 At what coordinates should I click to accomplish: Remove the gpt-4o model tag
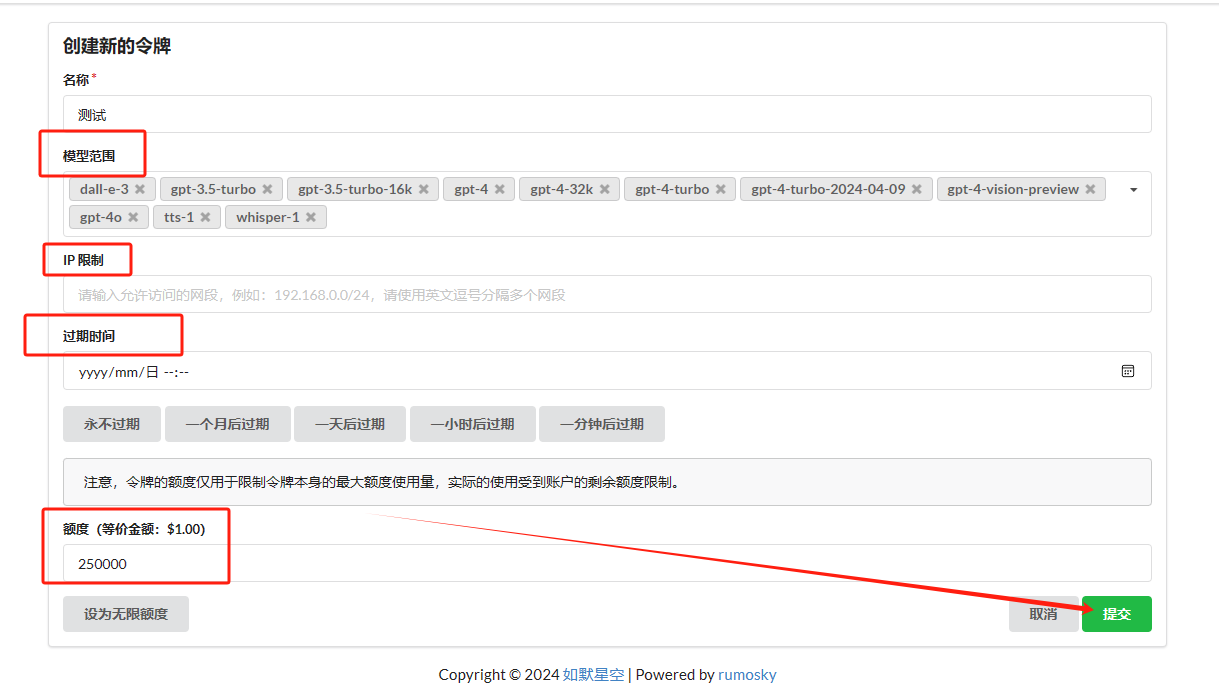tap(133, 217)
